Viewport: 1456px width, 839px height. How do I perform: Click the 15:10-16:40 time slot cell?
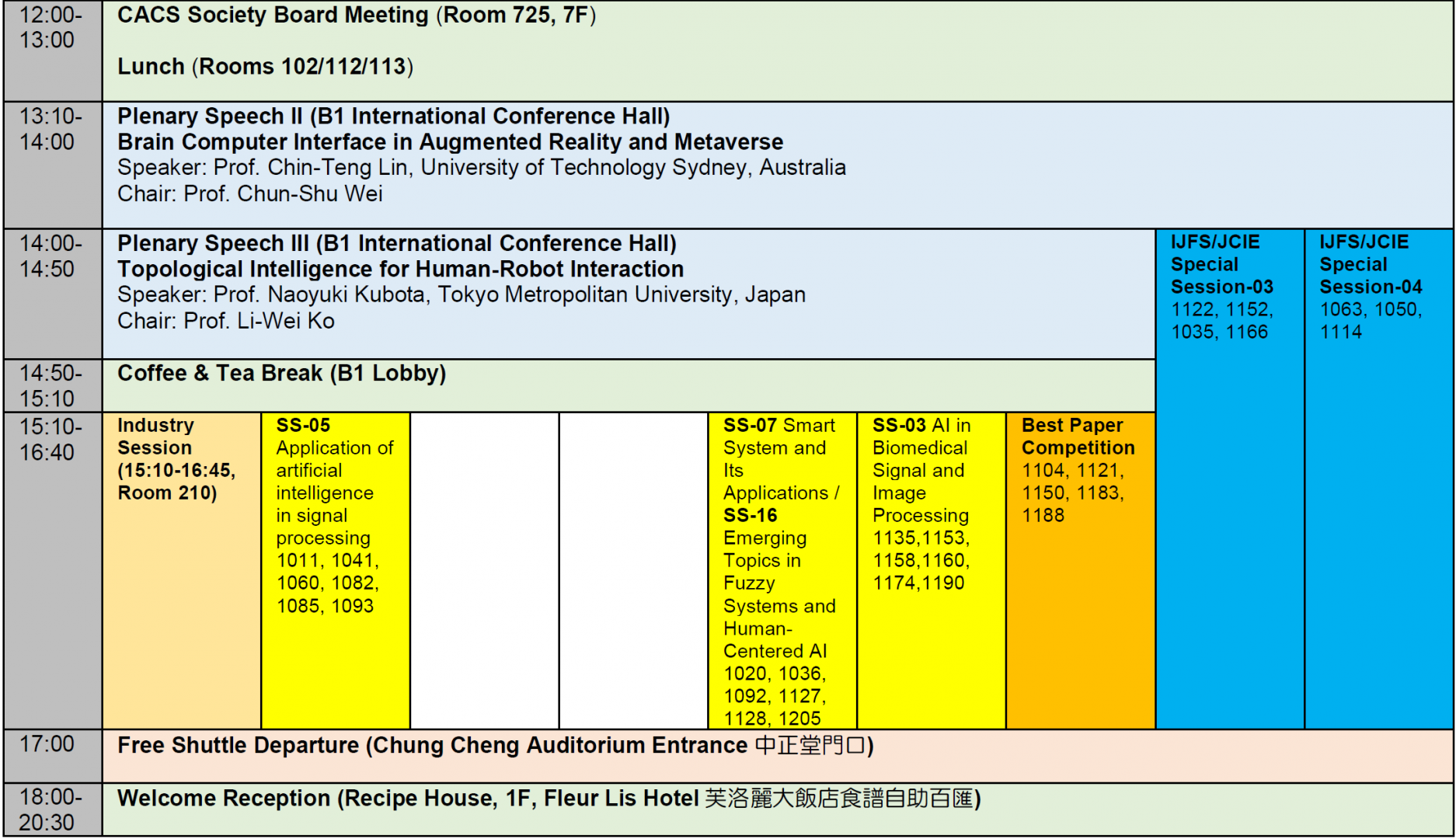[x=51, y=440]
